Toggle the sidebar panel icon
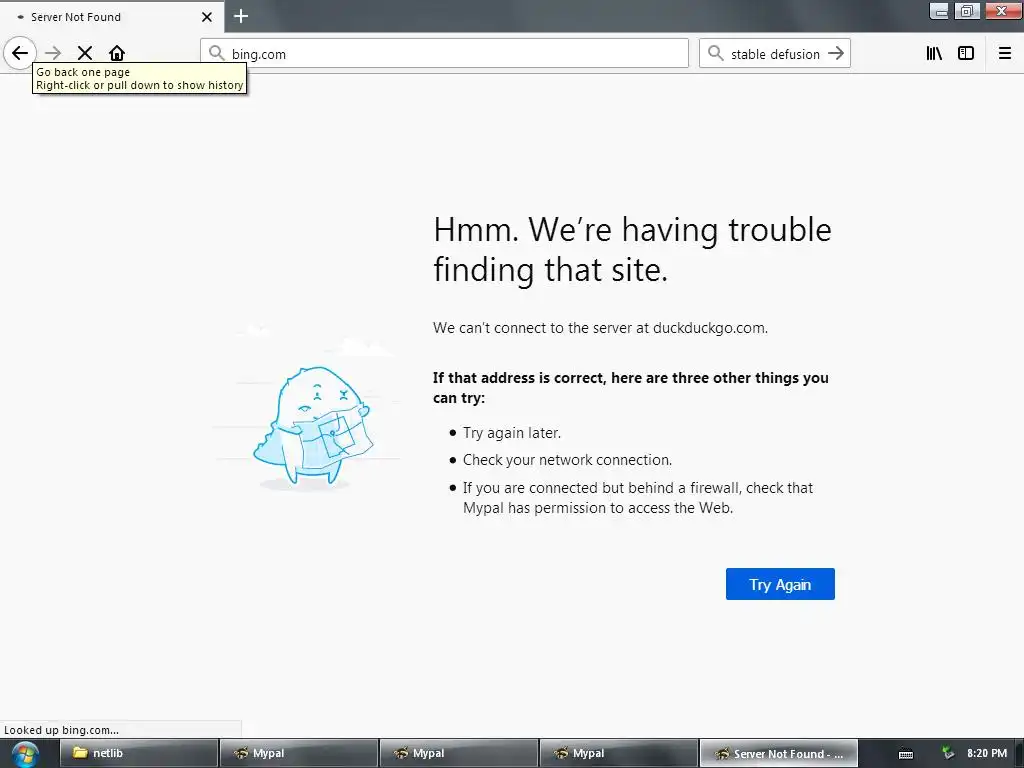The image size is (1024, 768). 966,54
